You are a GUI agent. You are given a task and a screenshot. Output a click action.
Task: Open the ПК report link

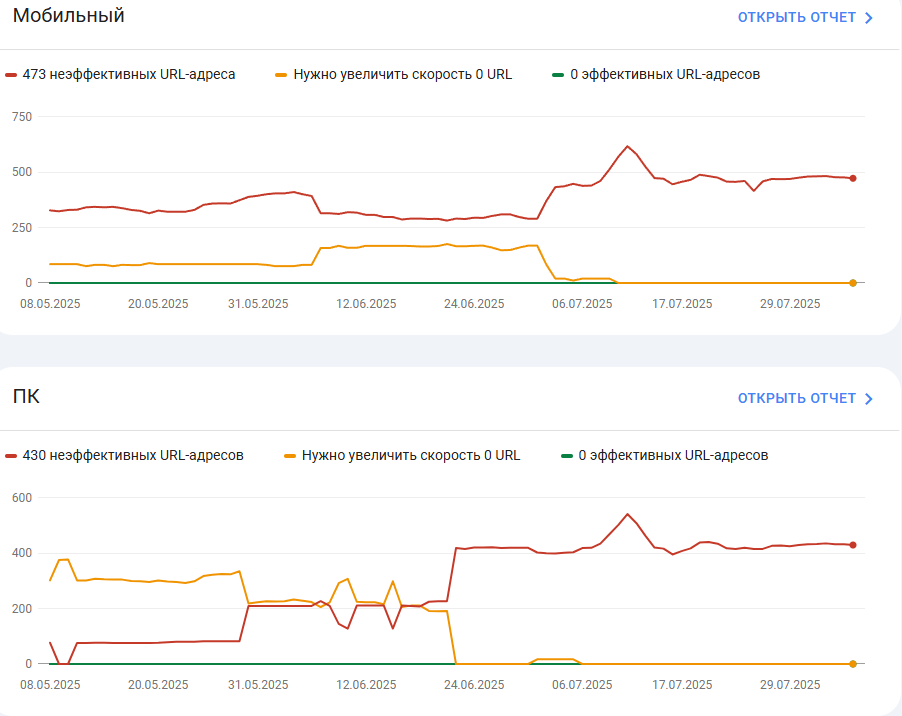pyautogui.click(x=805, y=399)
